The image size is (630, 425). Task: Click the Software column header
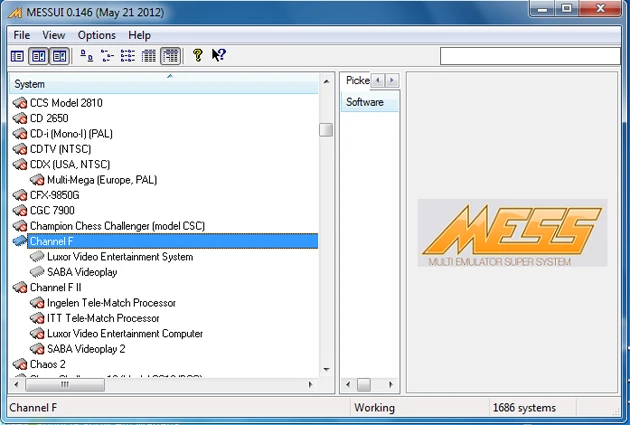[370, 102]
